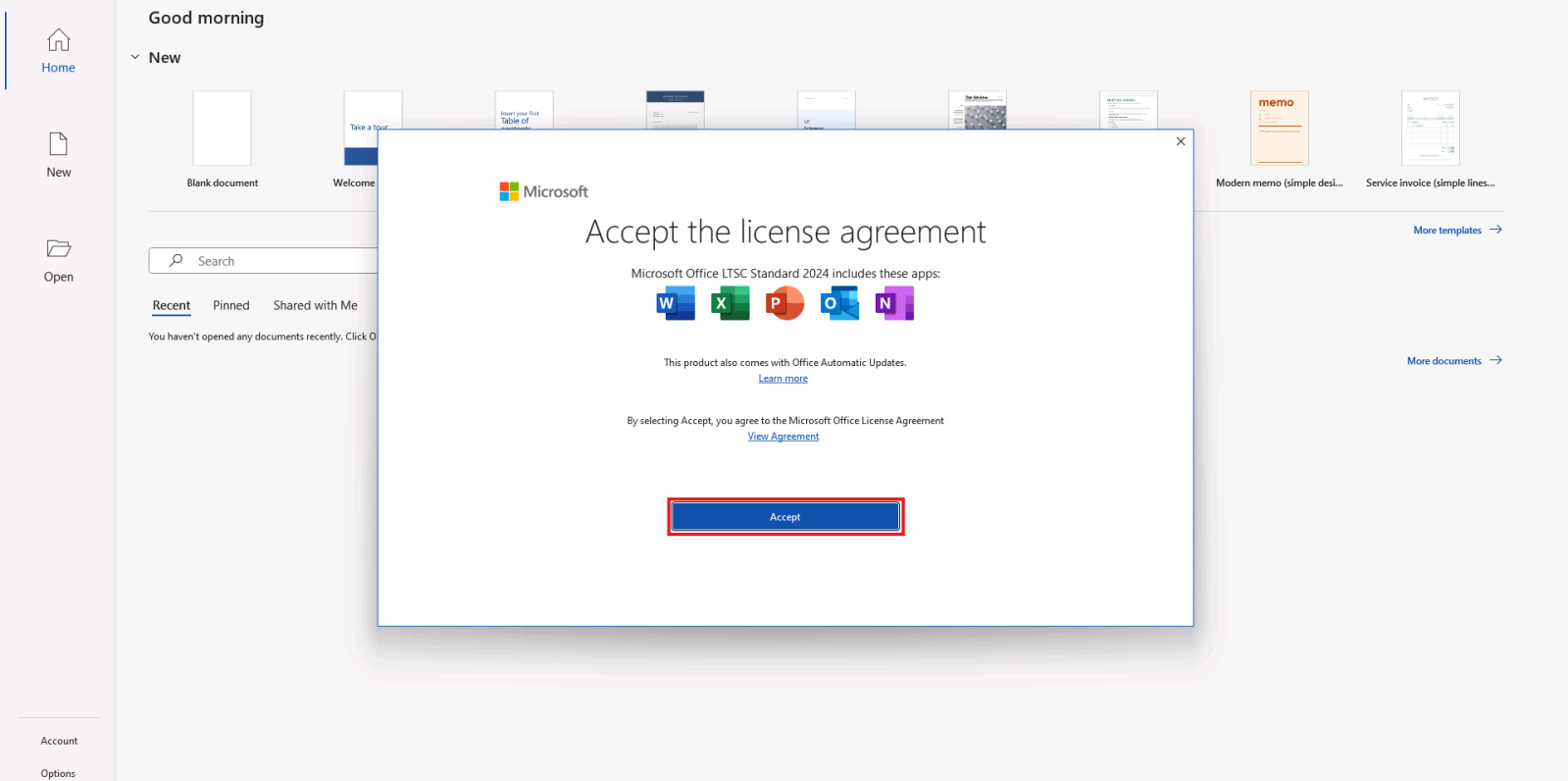Switch to the Recent tab
This screenshot has width=1568, height=781.
pyautogui.click(x=172, y=306)
